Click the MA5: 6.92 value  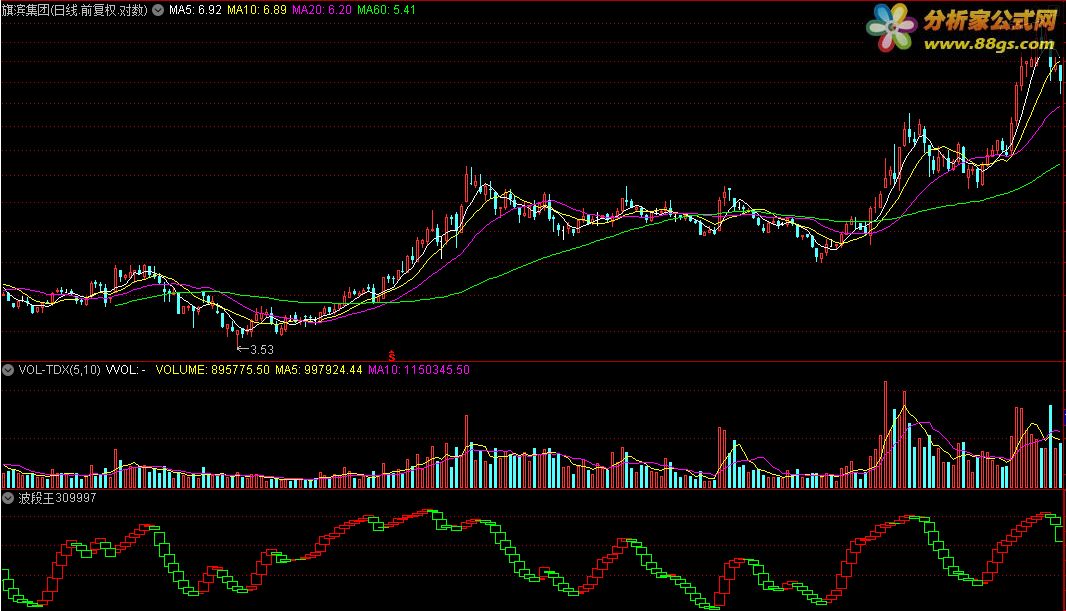(195, 10)
